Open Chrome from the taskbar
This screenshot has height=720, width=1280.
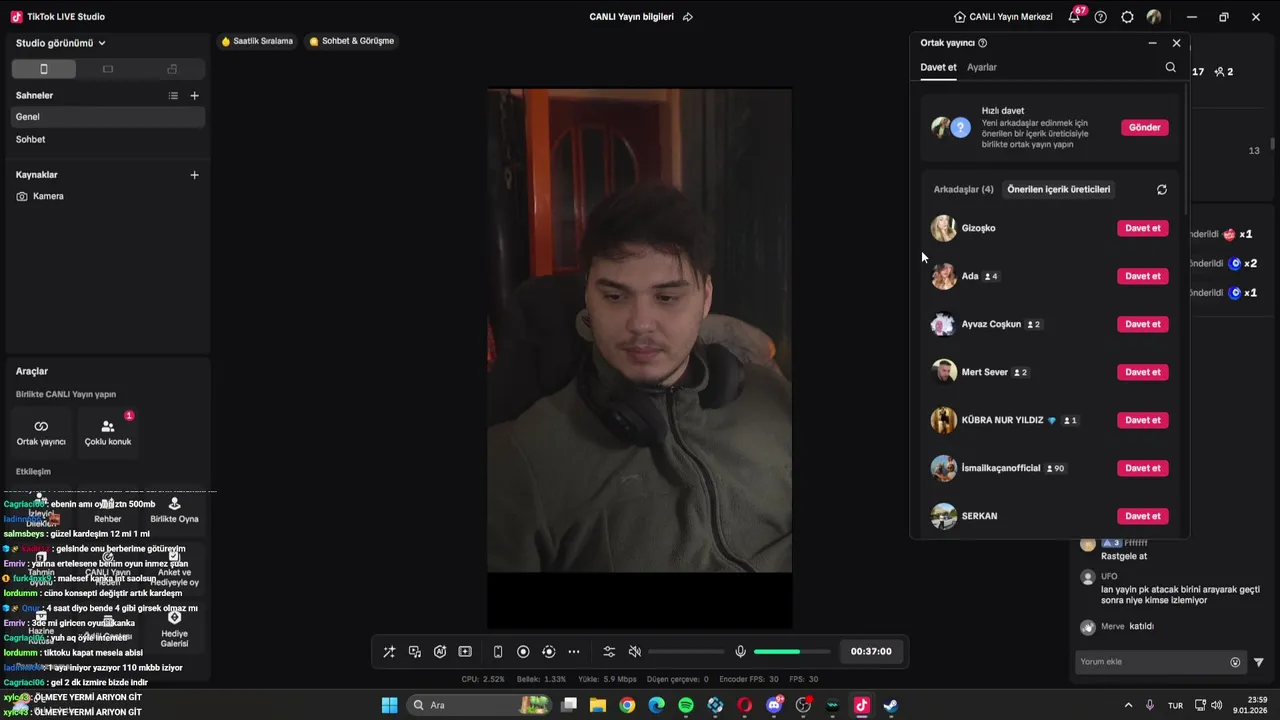627,705
